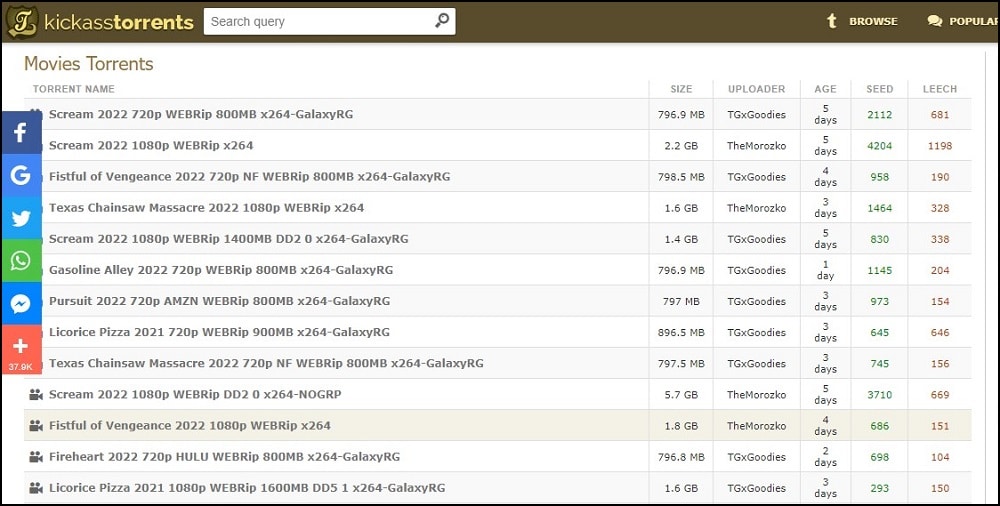Sort by Leech column header

(940, 89)
